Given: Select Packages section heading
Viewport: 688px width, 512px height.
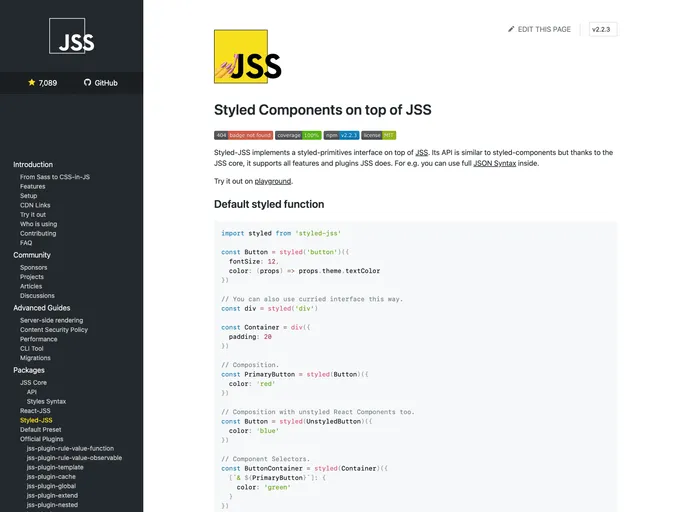Looking at the screenshot, I should point(29,370).
